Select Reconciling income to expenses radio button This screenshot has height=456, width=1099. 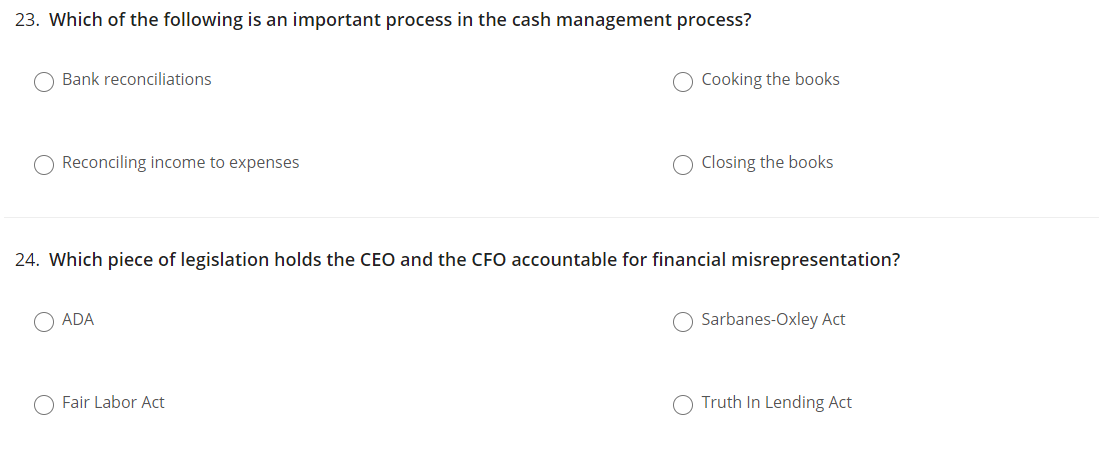(x=44, y=165)
